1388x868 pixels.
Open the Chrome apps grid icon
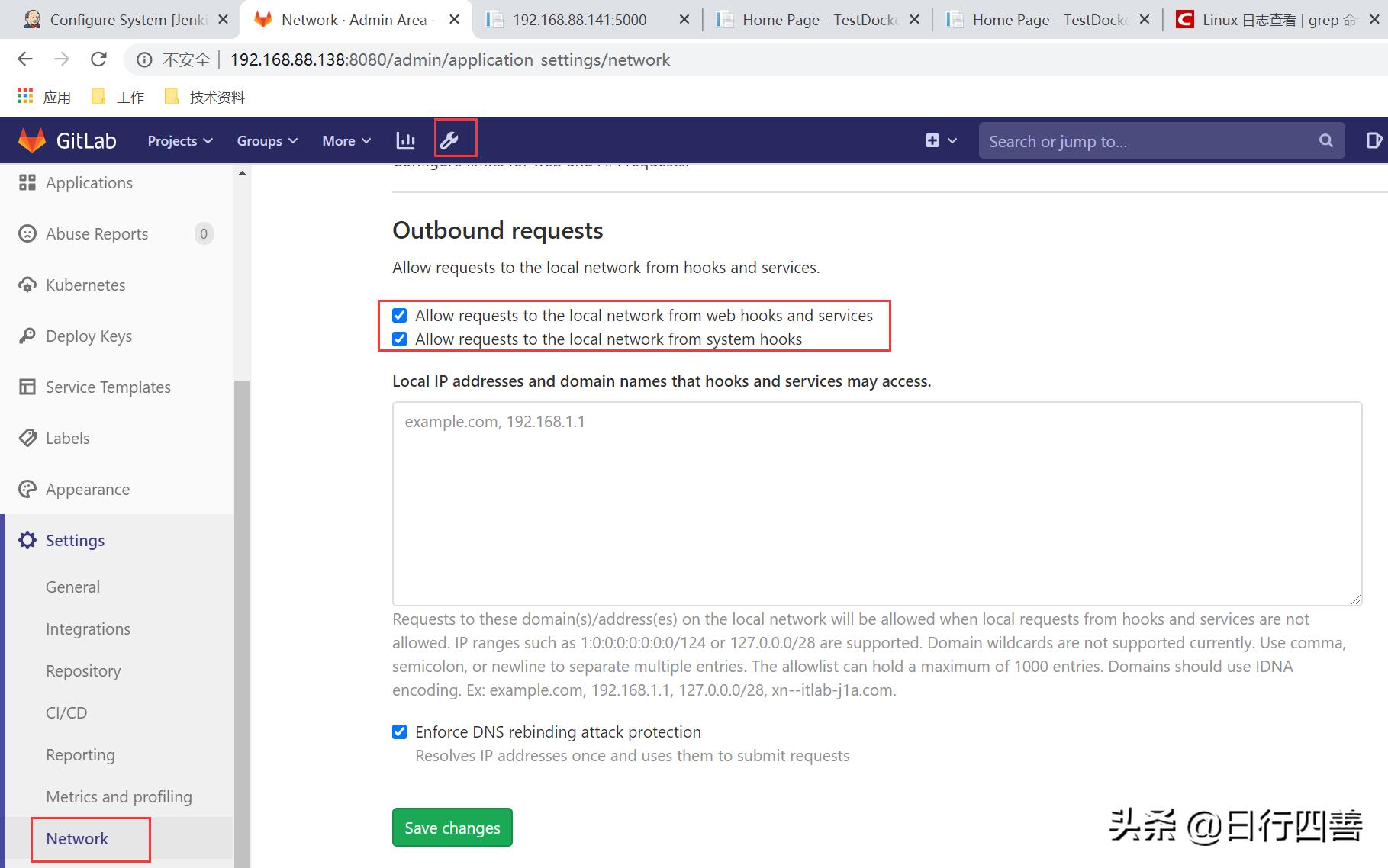pos(25,96)
